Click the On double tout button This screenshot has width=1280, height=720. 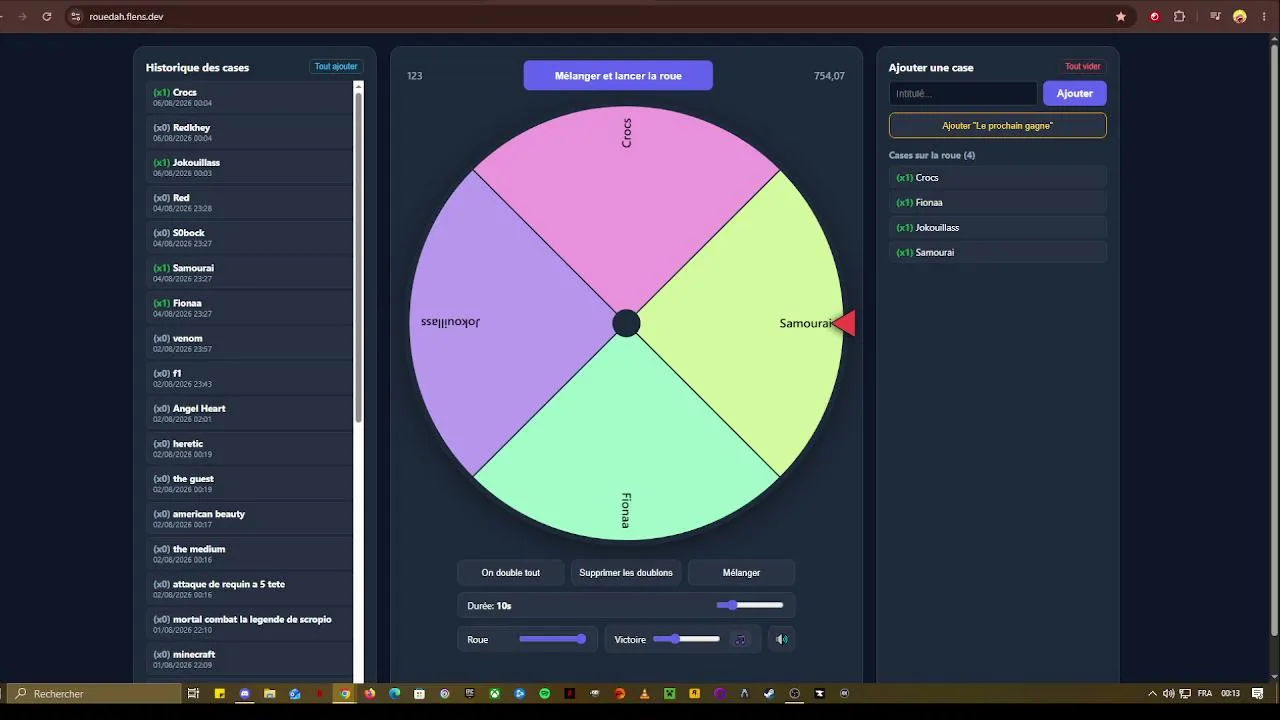tap(511, 573)
